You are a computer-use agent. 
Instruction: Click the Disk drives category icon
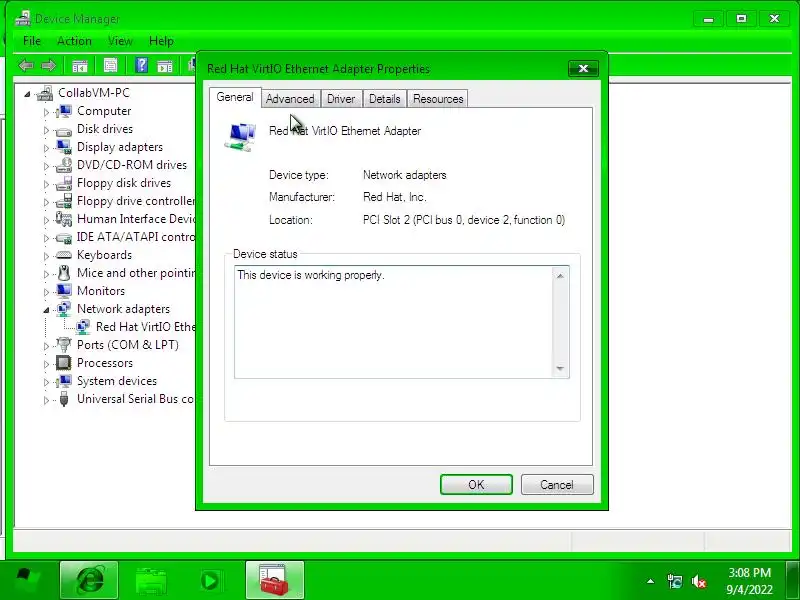[x=64, y=130]
